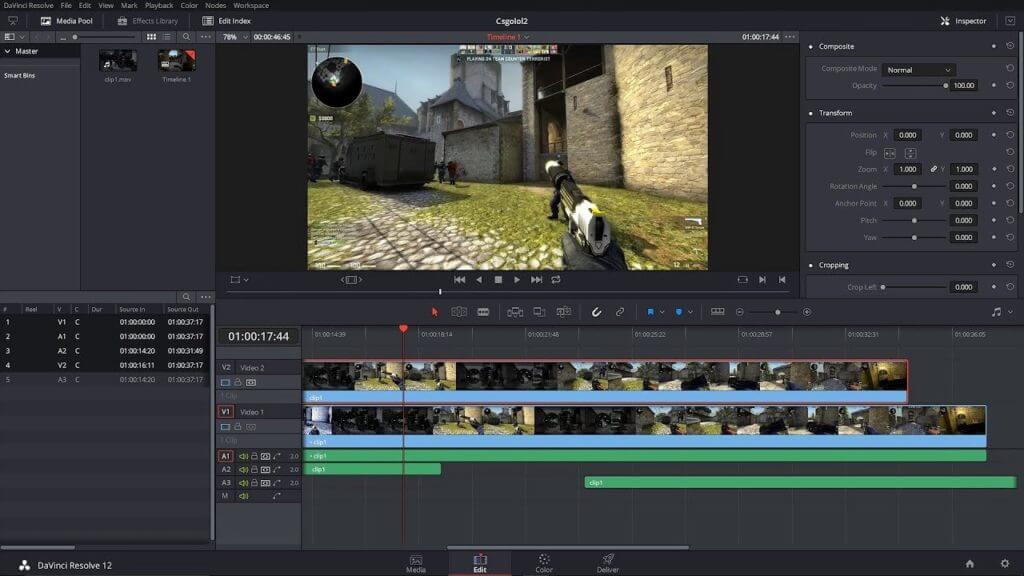Toggle the linked selection chain icon

pyautogui.click(x=620, y=312)
